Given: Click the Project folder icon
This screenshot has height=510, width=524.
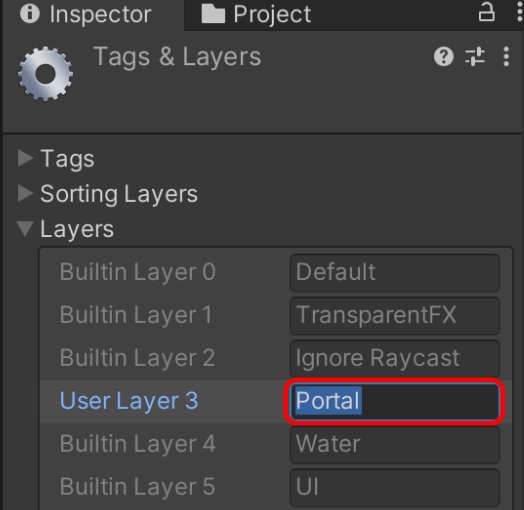Looking at the screenshot, I should tap(213, 14).
